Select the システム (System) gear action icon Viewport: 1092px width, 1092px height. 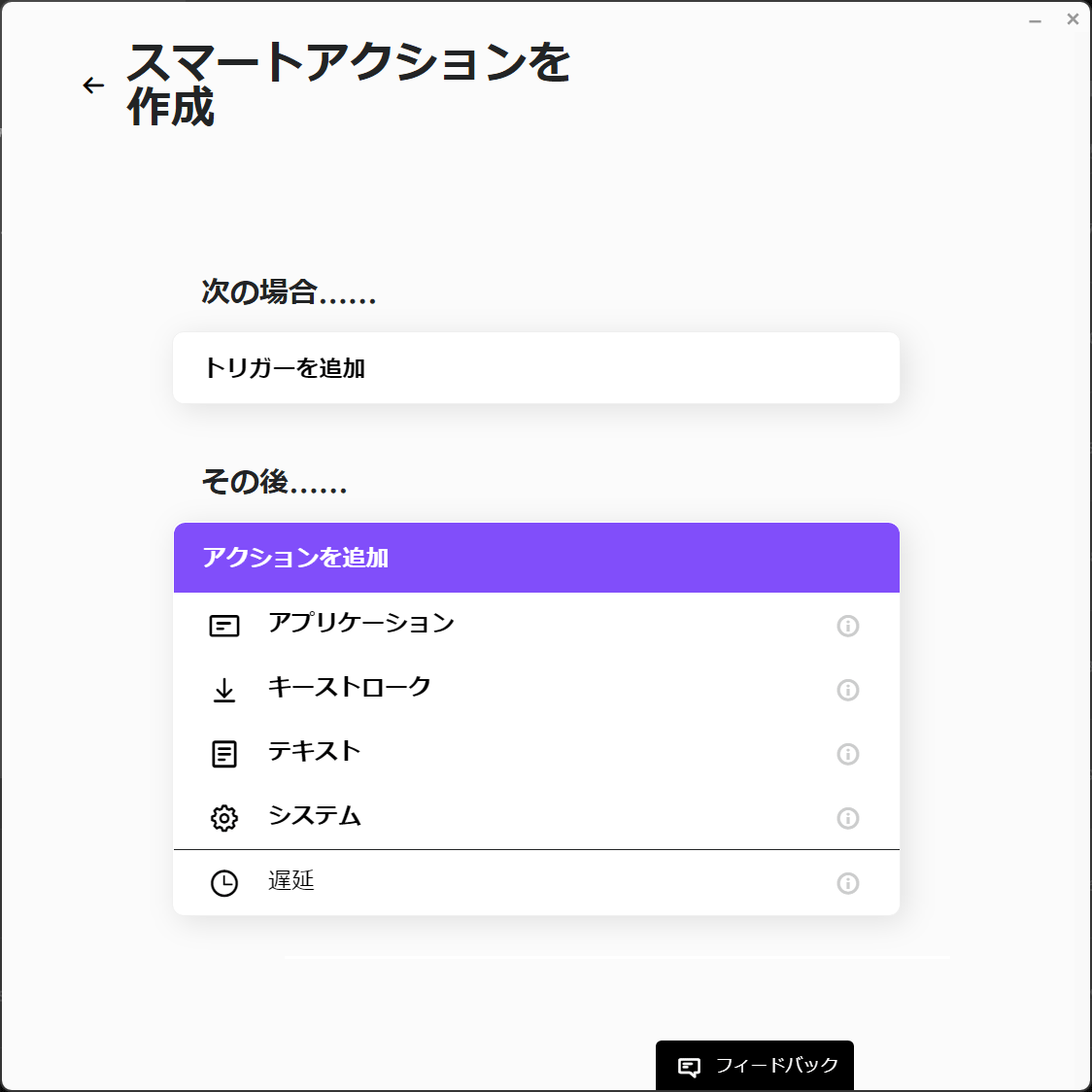(x=224, y=818)
